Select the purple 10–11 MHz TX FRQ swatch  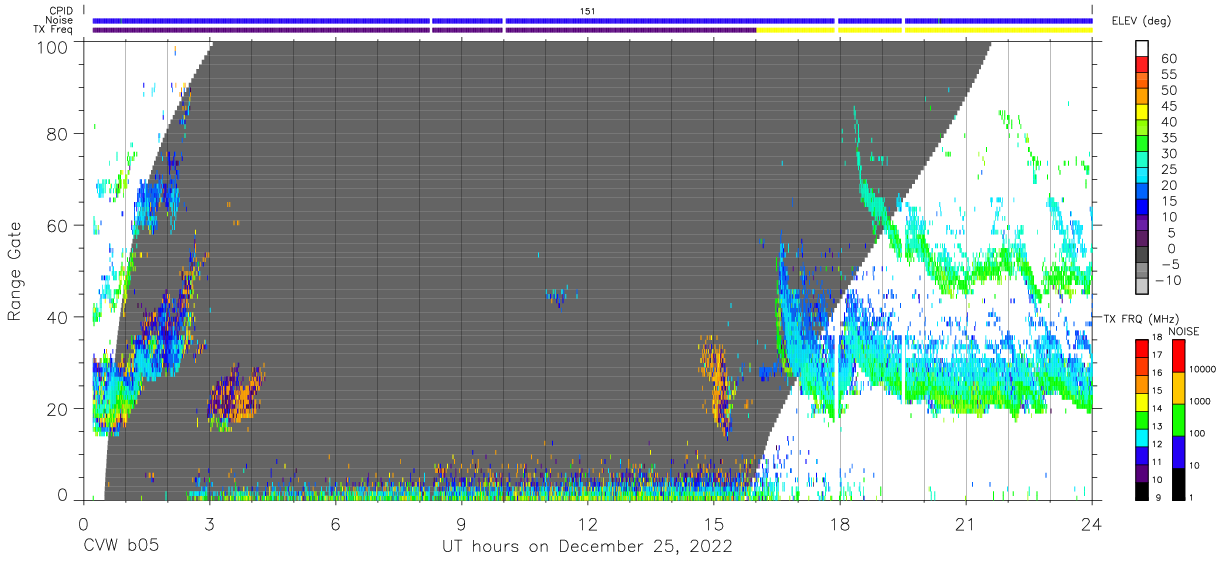point(1143,471)
